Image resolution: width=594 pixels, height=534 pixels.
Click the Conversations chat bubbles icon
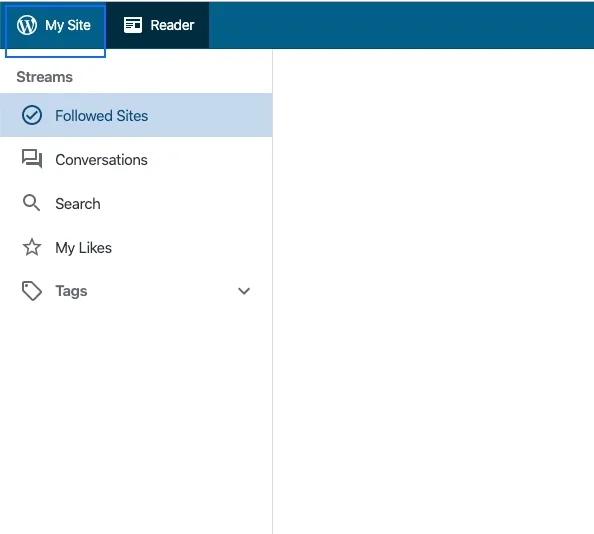32,159
